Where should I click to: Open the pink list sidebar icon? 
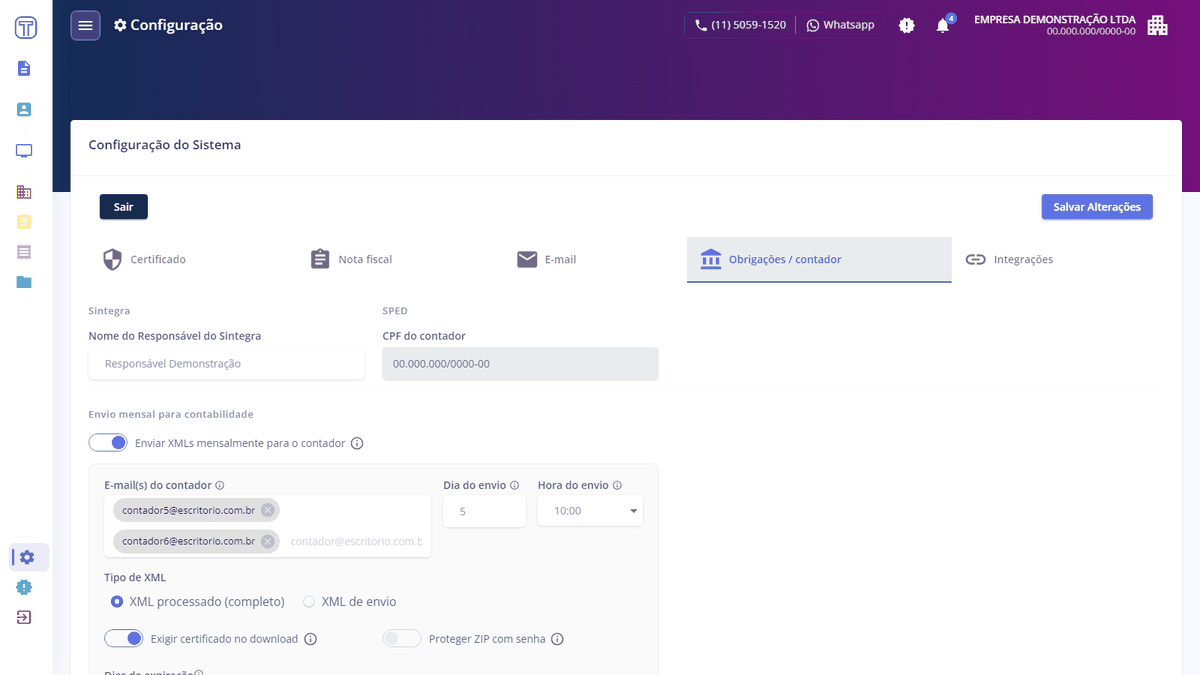24,252
